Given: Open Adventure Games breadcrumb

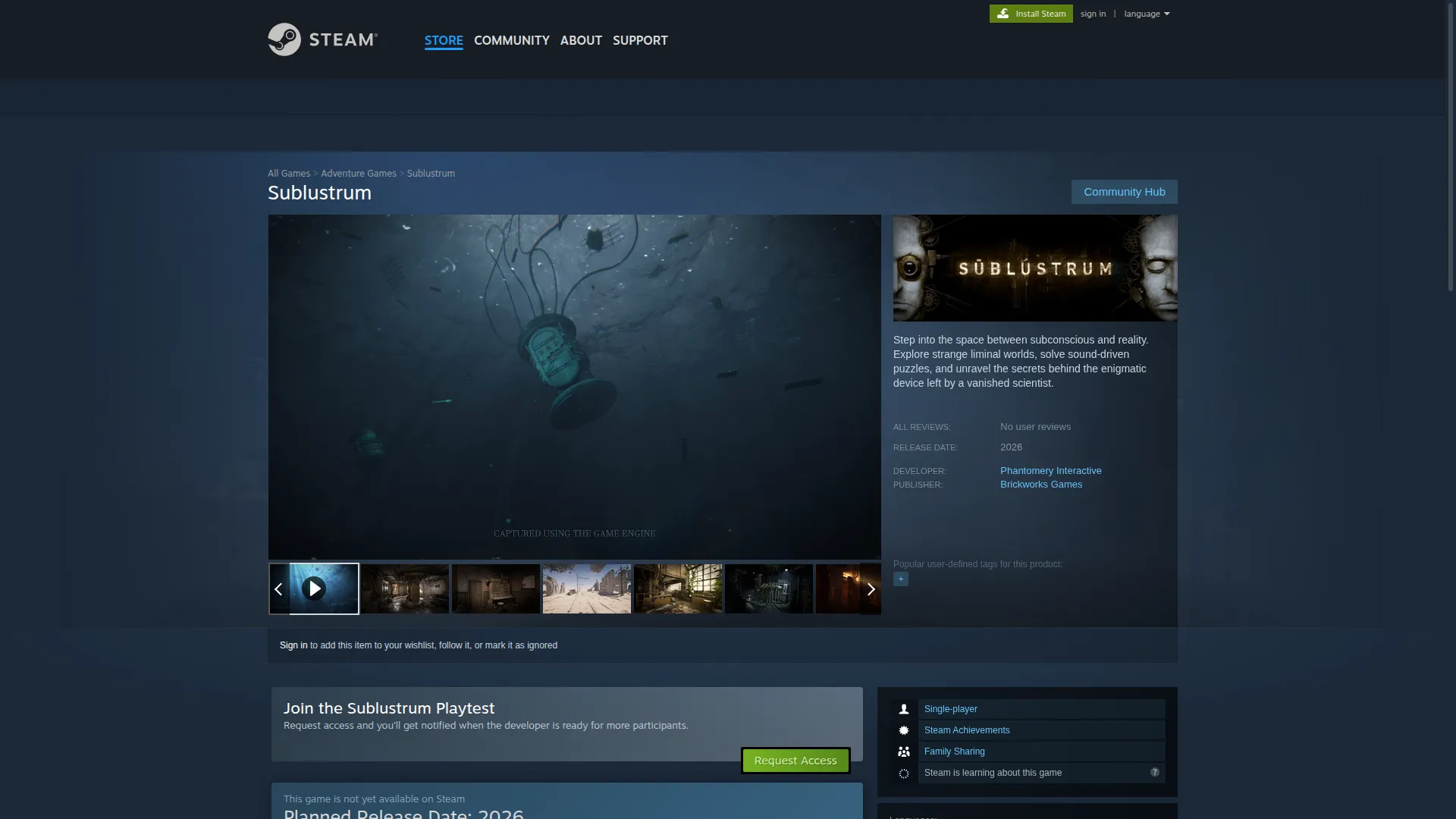Looking at the screenshot, I should pos(359,174).
